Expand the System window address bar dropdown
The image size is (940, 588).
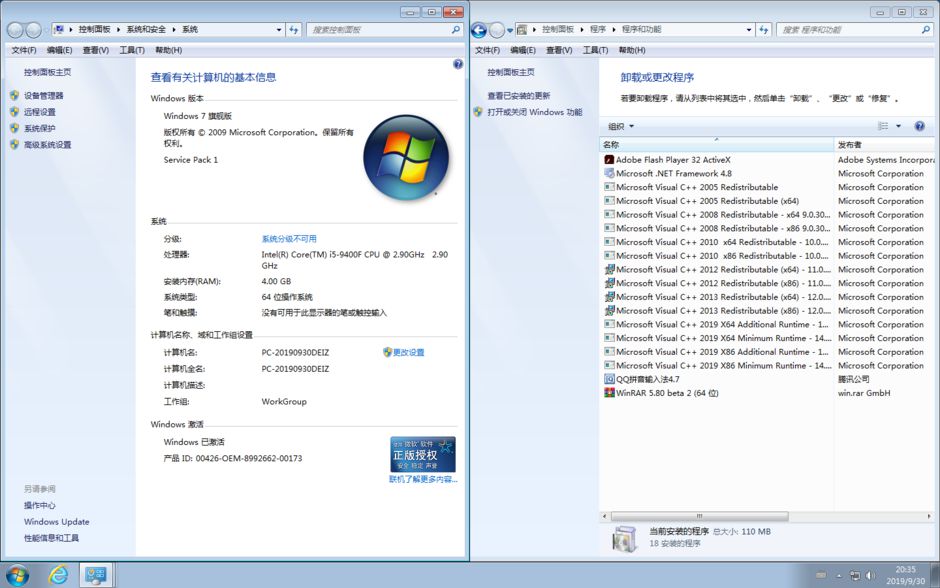pyautogui.click(x=279, y=29)
